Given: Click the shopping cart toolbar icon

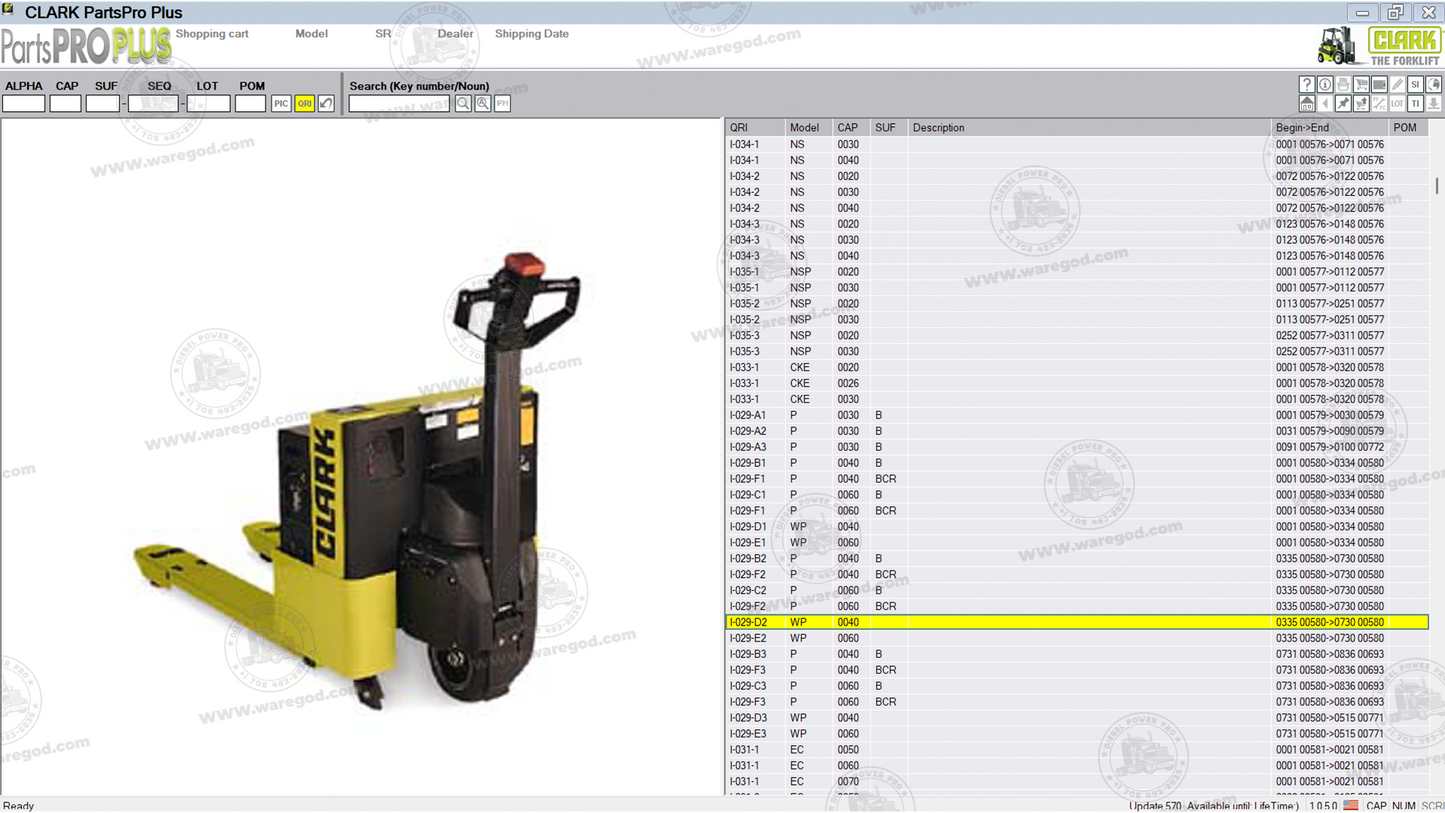Looking at the screenshot, I should point(1361,84).
